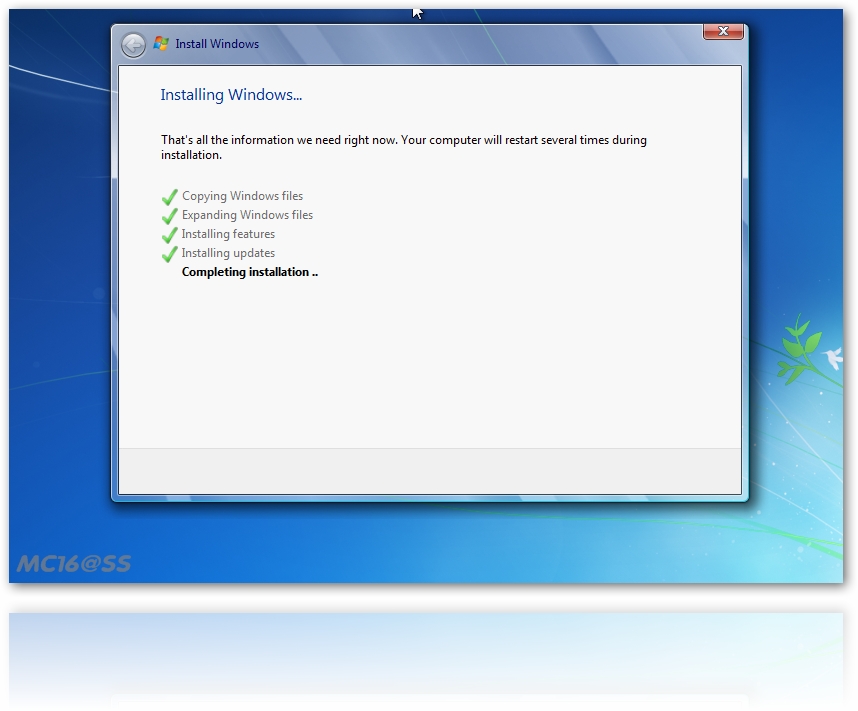Click the green checkmark beside Installing features
This screenshot has height=711, width=858.
point(170,235)
